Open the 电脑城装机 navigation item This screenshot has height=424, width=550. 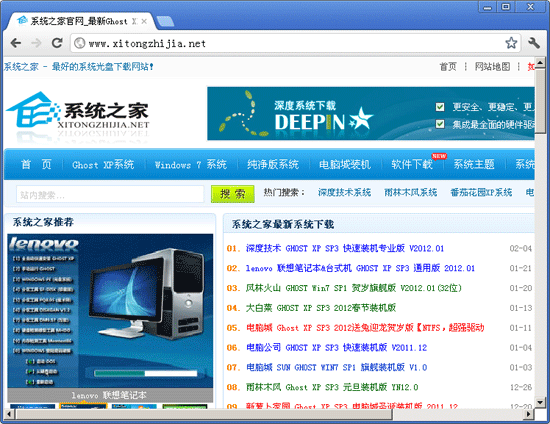pyautogui.click(x=345, y=164)
